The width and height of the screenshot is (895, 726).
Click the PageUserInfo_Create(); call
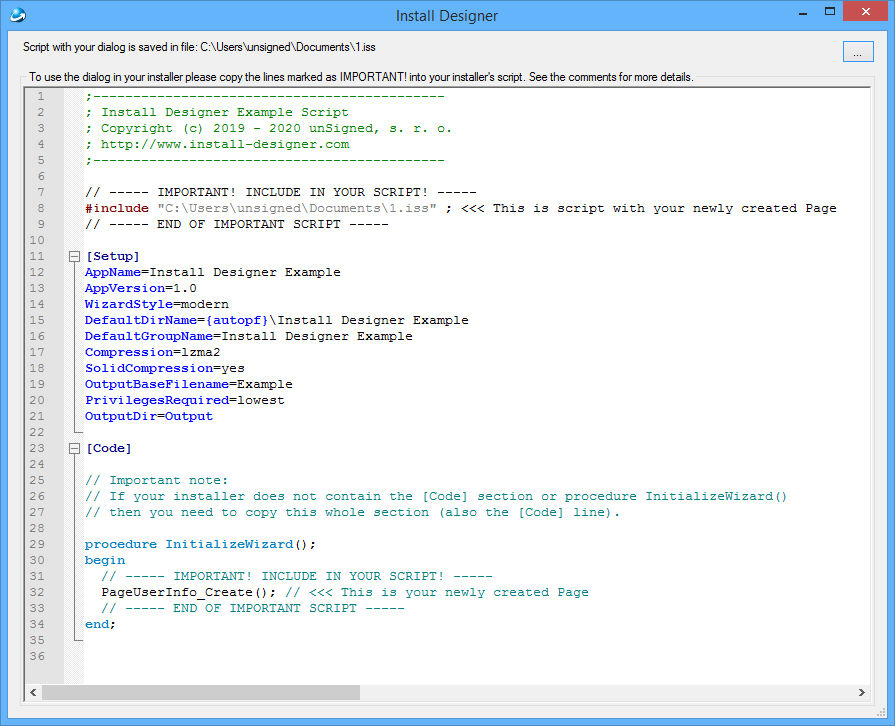188,592
